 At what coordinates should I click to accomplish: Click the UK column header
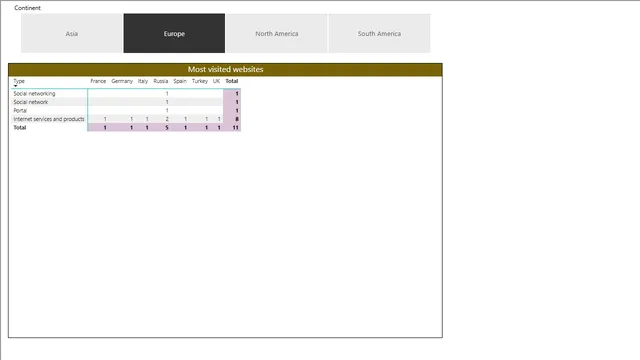[216, 81]
